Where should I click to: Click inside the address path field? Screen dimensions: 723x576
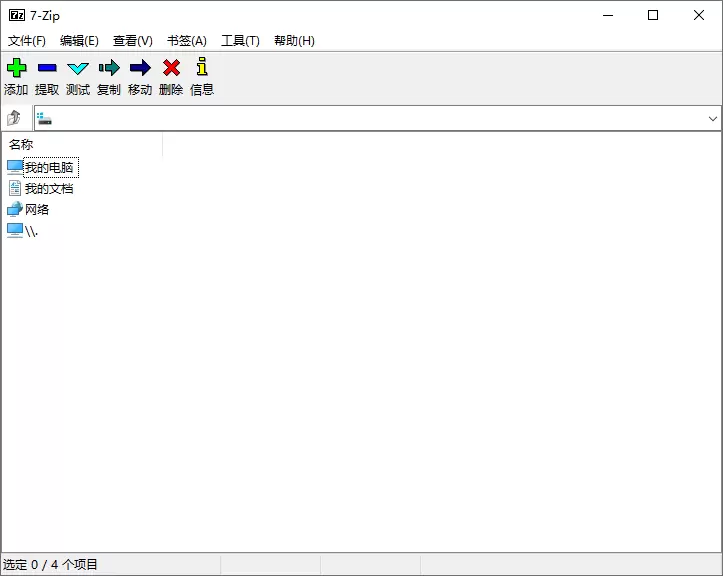[x=377, y=119]
